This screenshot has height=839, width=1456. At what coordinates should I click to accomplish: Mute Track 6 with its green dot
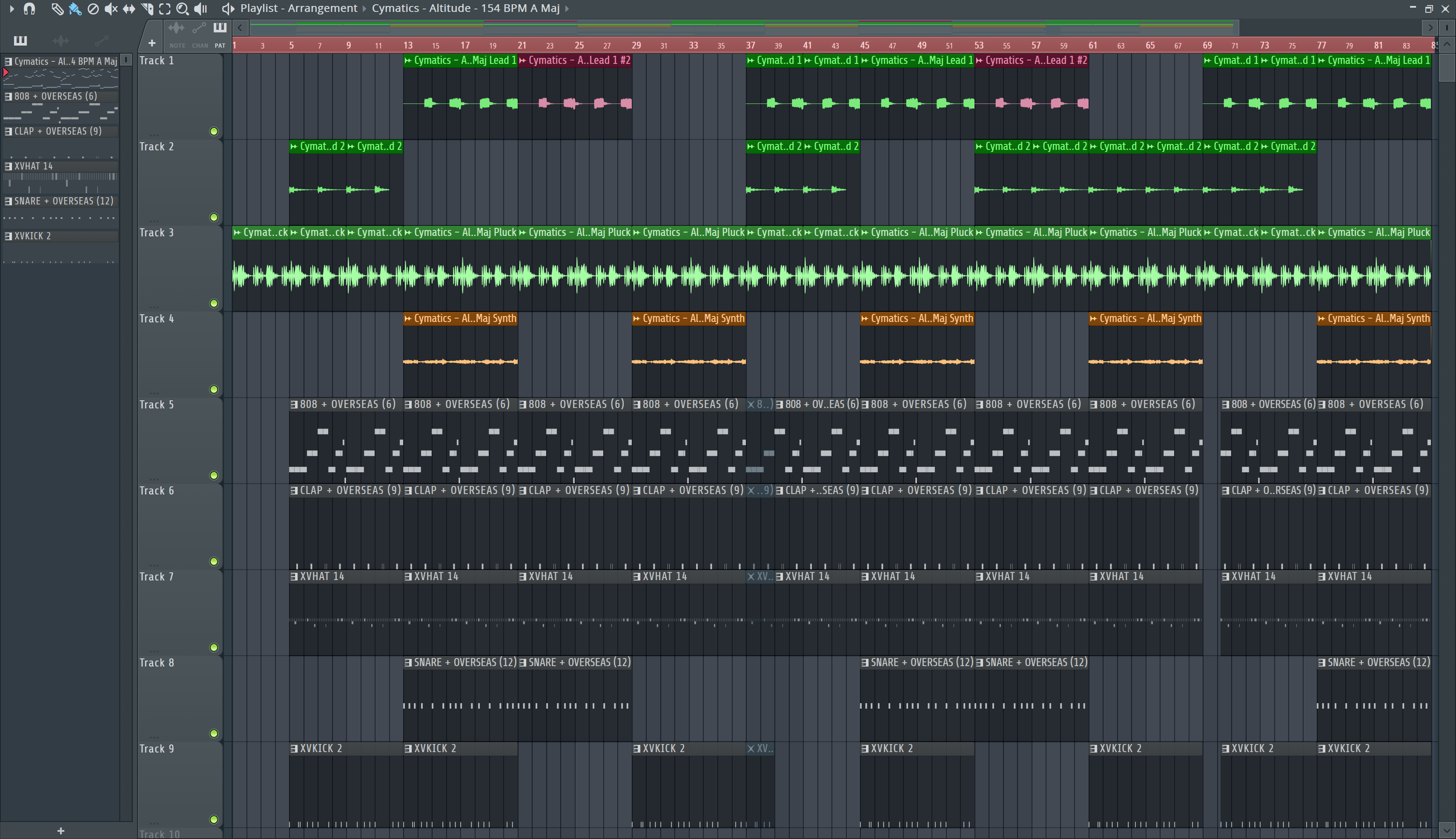pos(214,561)
